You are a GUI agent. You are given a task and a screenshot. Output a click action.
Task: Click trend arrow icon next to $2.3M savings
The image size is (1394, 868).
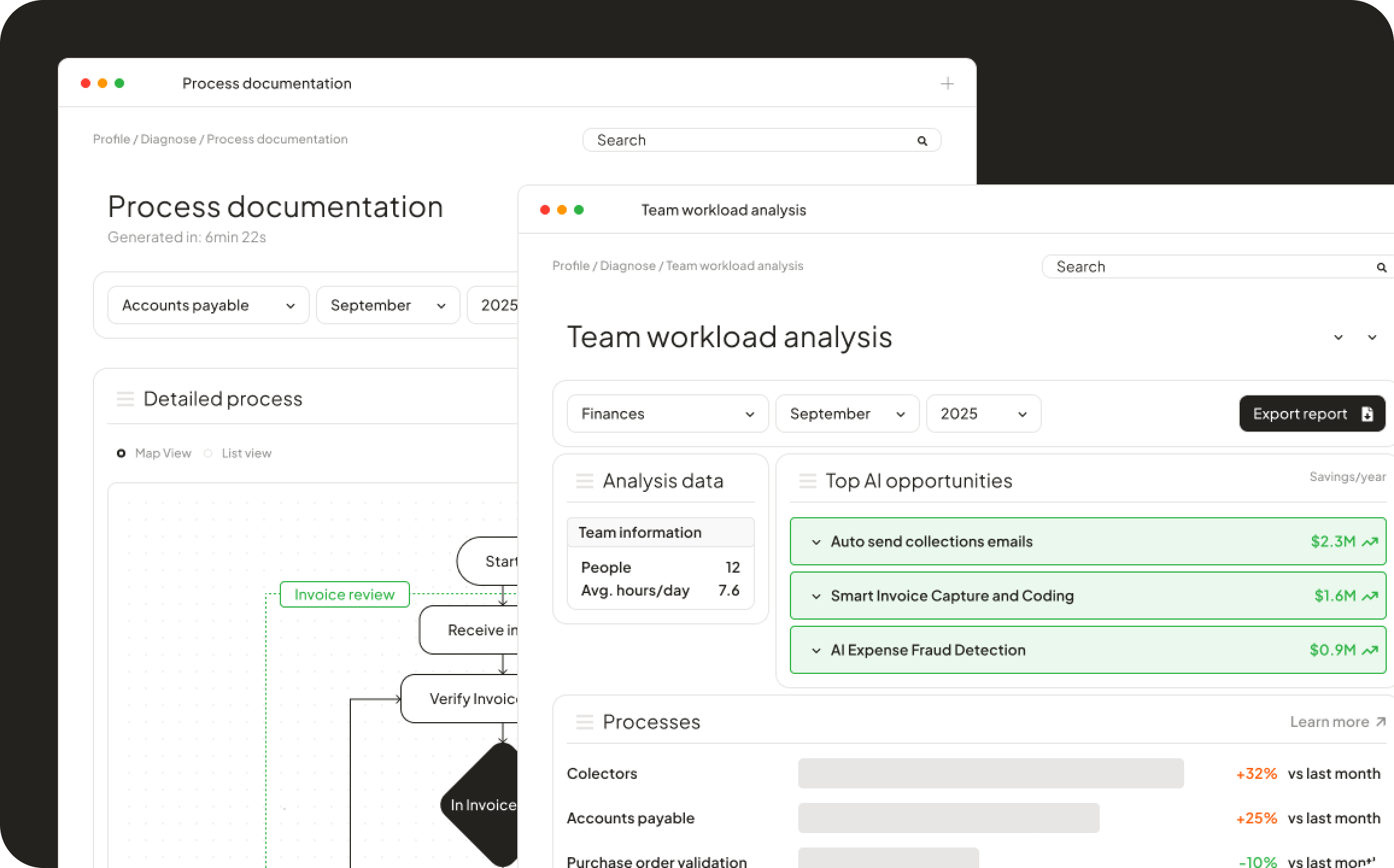(1370, 542)
